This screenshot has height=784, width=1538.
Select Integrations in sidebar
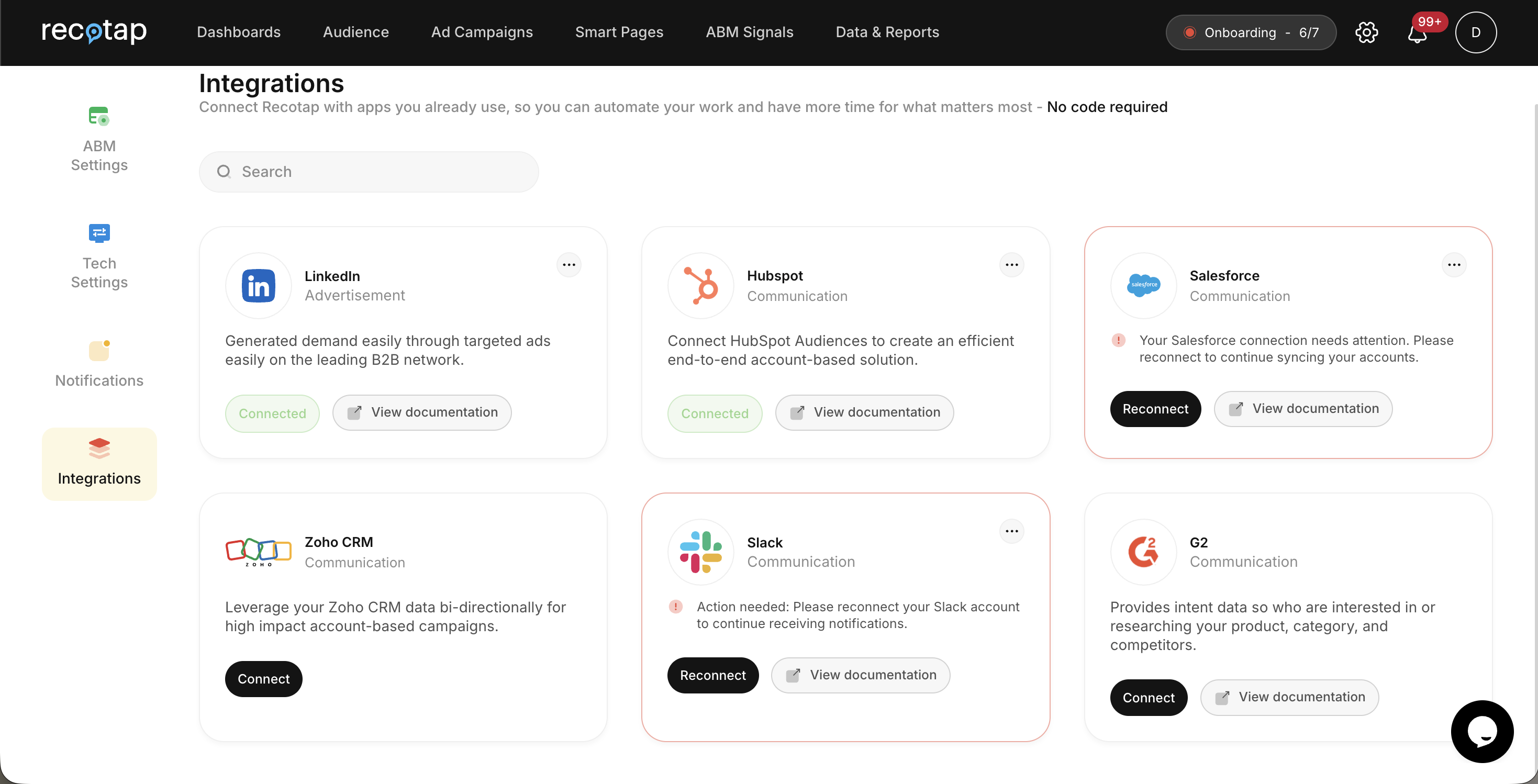click(99, 463)
